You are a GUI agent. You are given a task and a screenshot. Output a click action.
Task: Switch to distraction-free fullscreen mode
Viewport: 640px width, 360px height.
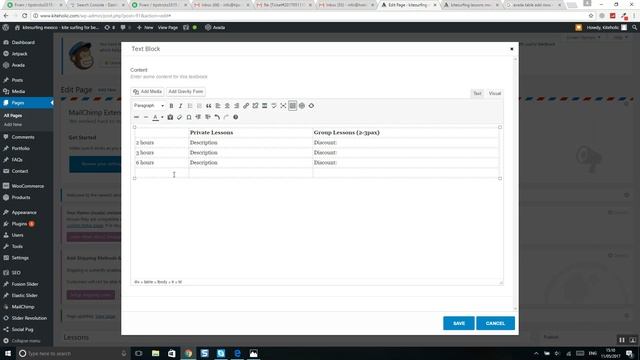(x=283, y=106)
